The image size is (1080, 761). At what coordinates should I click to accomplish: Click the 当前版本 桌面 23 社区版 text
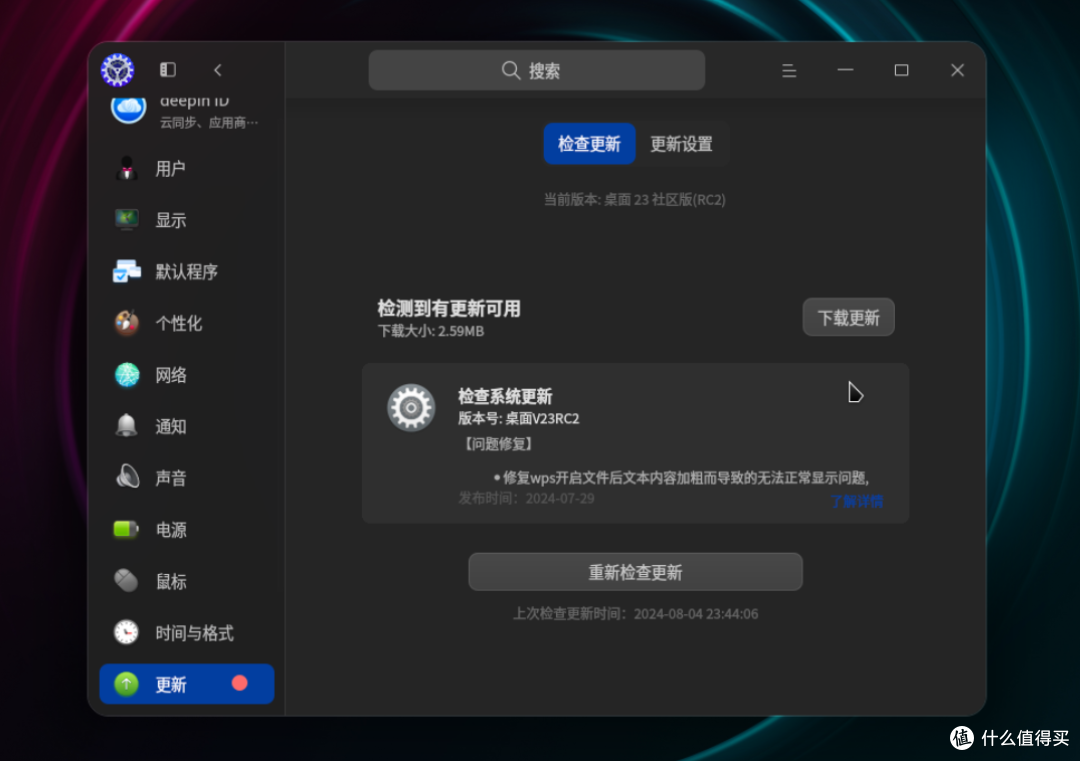634,200
